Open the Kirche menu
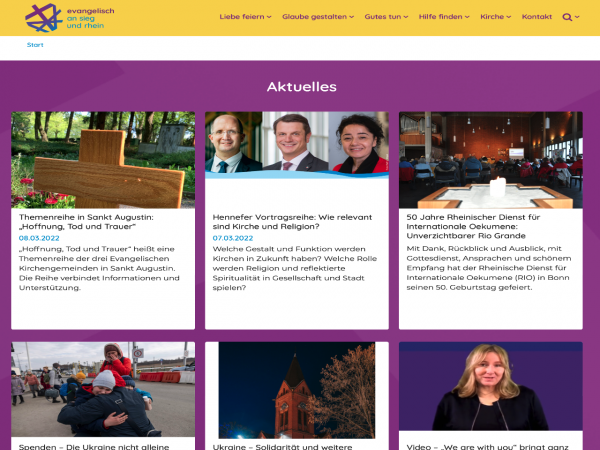The height and width of the screenshot is (450, 600). [x=496, y=17]
